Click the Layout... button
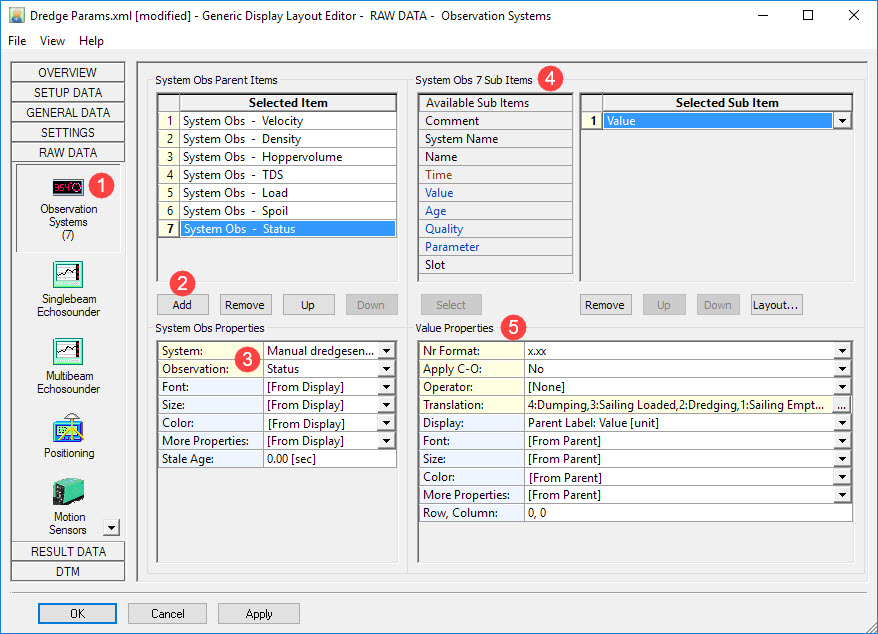The width and height of the screenshot is (878, 634). point(776,305)
